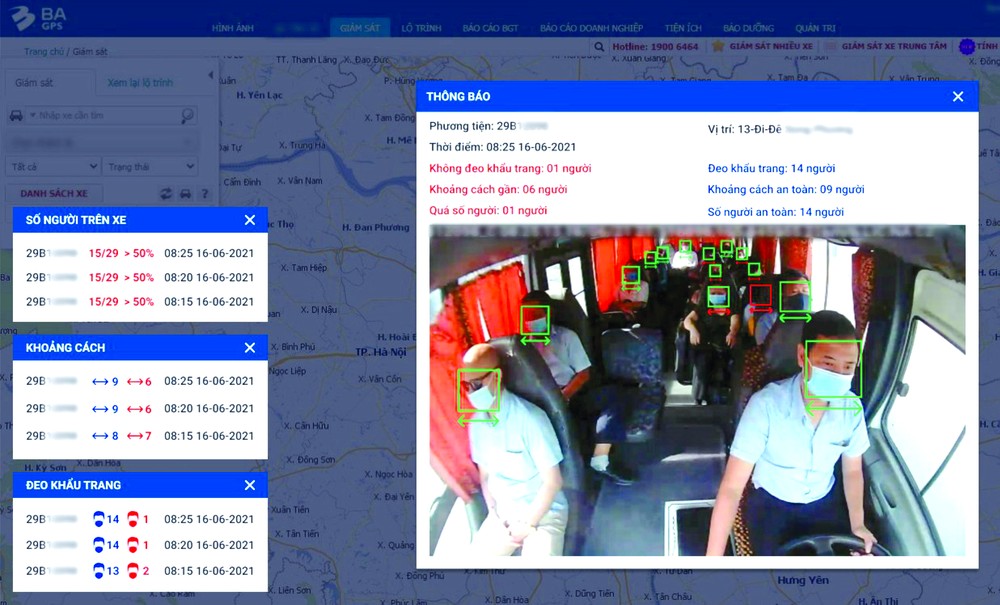Open the Tất cả dropdown

point(53,167)
